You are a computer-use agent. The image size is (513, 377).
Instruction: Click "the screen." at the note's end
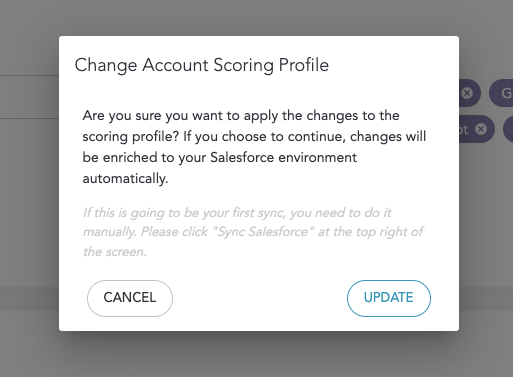tap(115, 252)
